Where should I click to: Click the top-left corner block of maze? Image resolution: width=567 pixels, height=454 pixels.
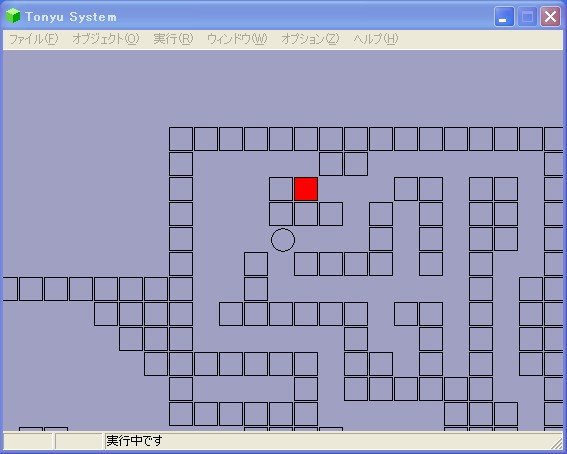point(181,139)
